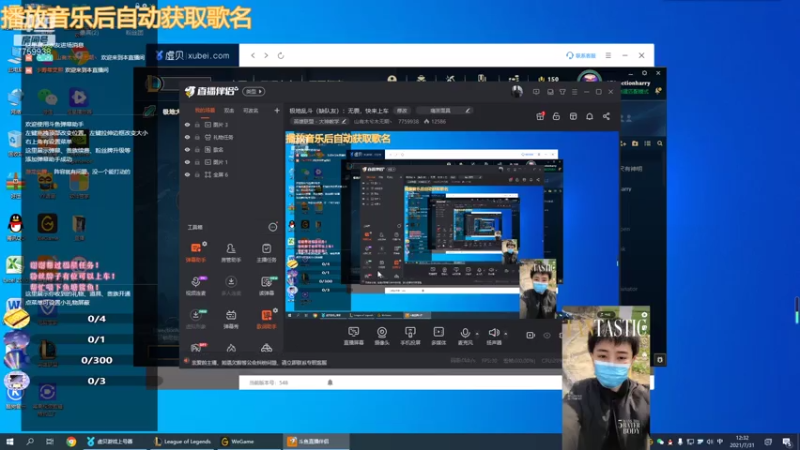Screen dimensions: 800x450
Task: Open the stream type selector beside the logo
Action: click(x=254, y=91)
